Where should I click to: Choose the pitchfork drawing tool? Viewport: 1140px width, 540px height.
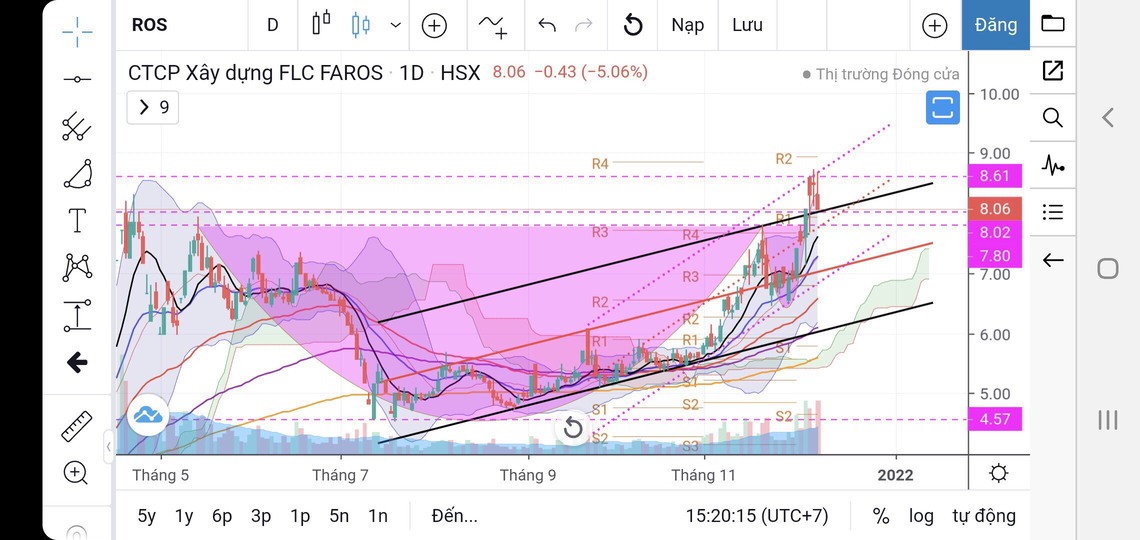pos(76,126)
